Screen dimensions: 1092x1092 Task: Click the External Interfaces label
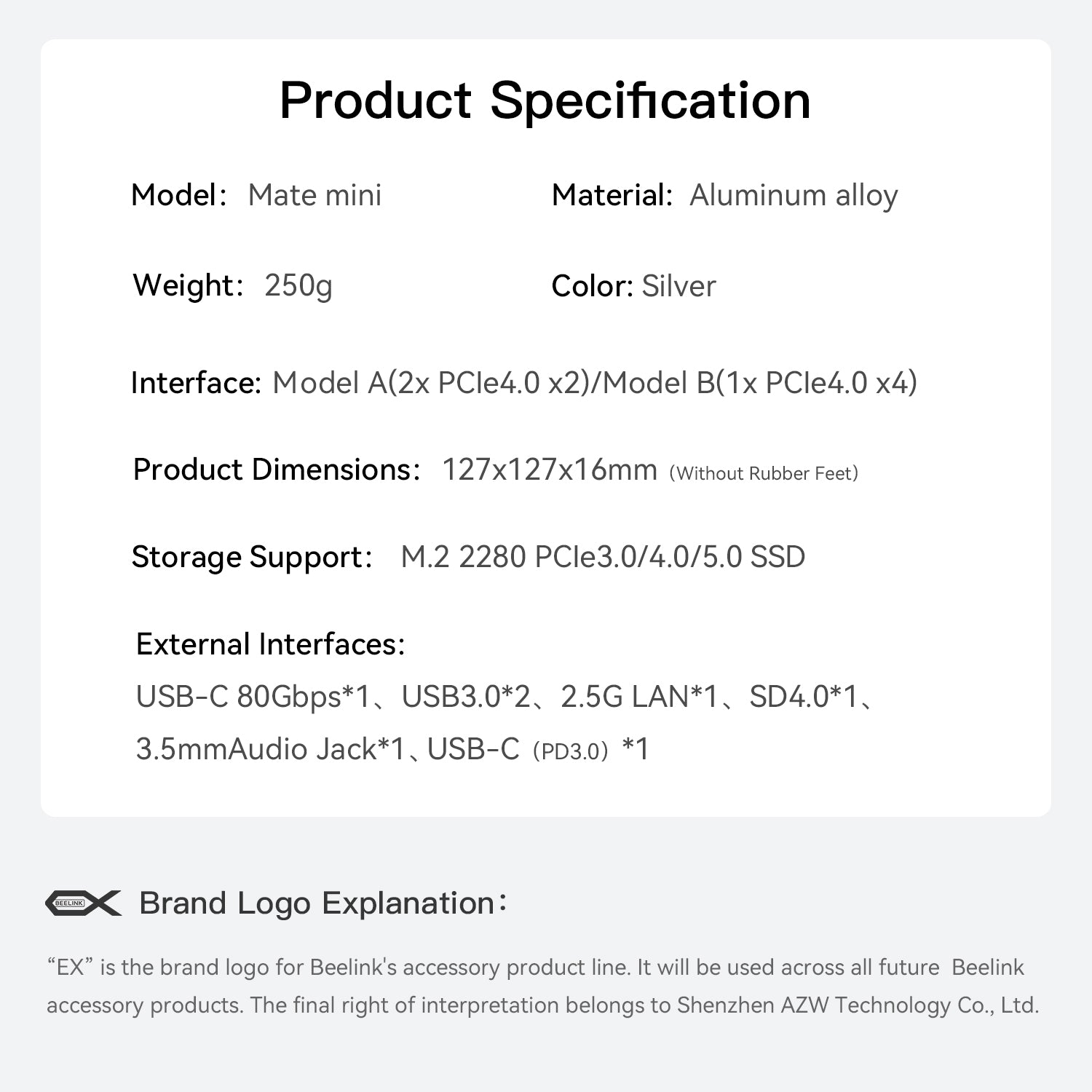tap(270, 644)
